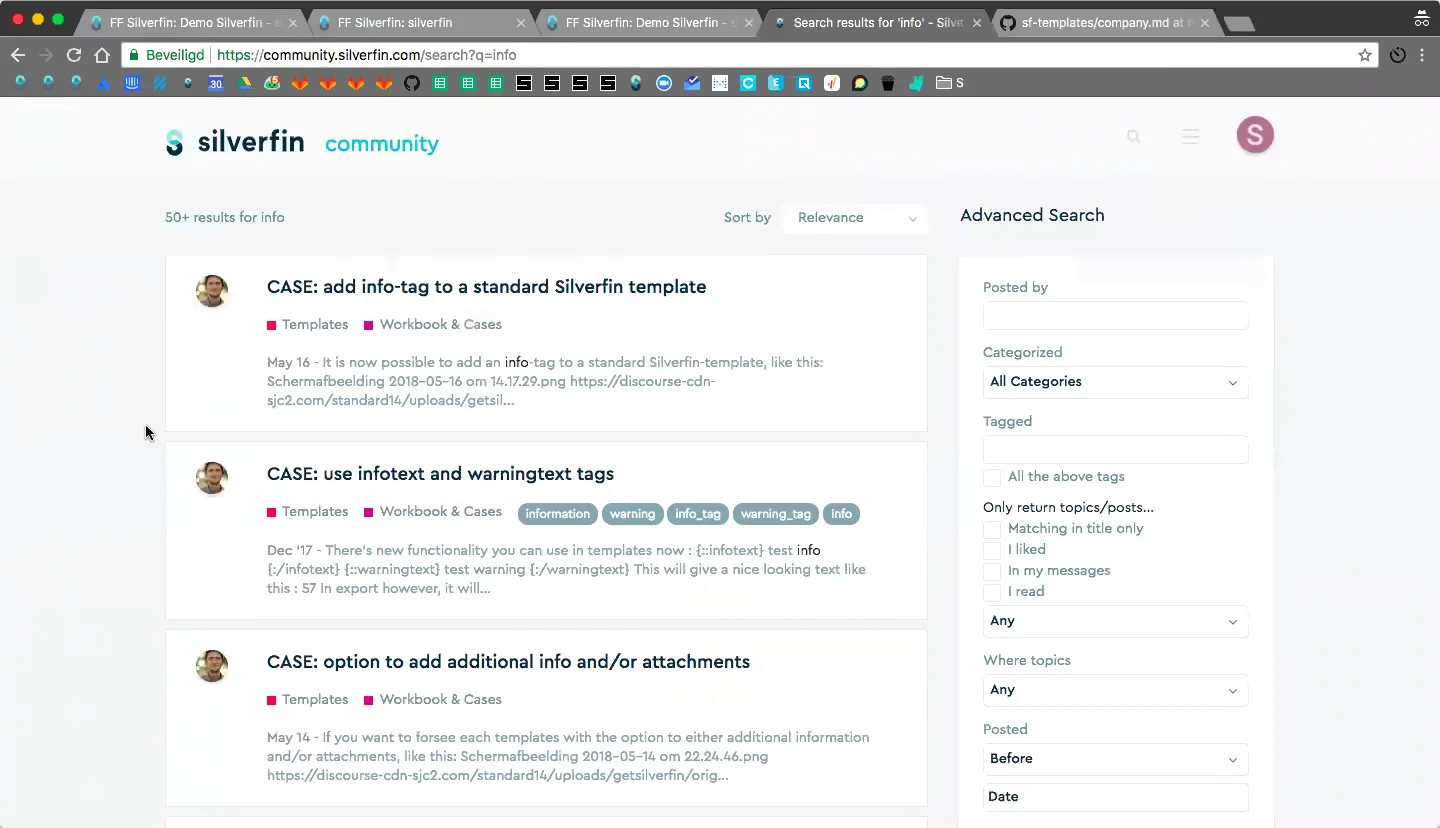Select the warning tag
The height and width of the screenshot is (828, 1440).
[632, 514]
